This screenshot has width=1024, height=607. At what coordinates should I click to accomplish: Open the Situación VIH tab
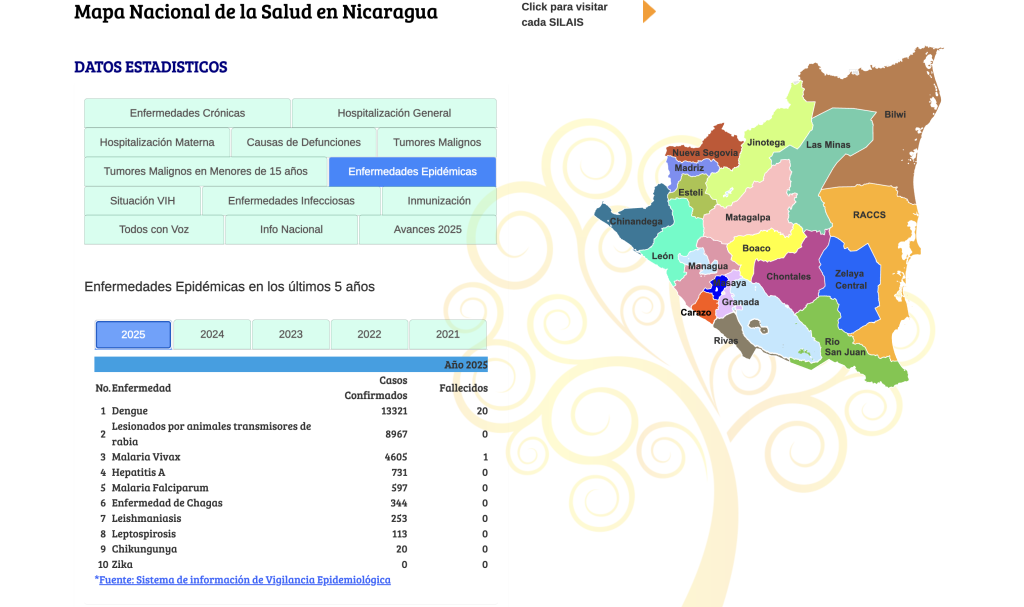tap(142, 201)
